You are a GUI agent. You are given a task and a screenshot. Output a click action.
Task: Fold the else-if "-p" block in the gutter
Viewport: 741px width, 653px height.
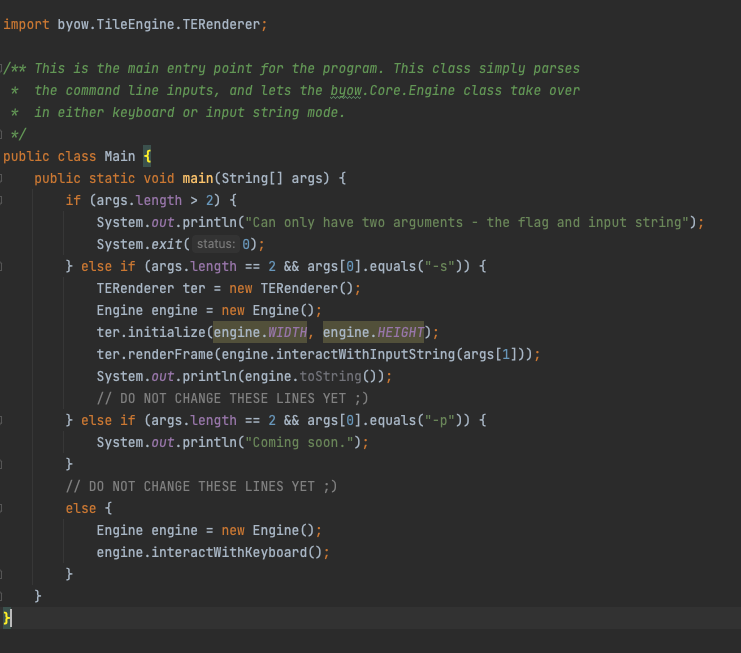coord(4,420)
